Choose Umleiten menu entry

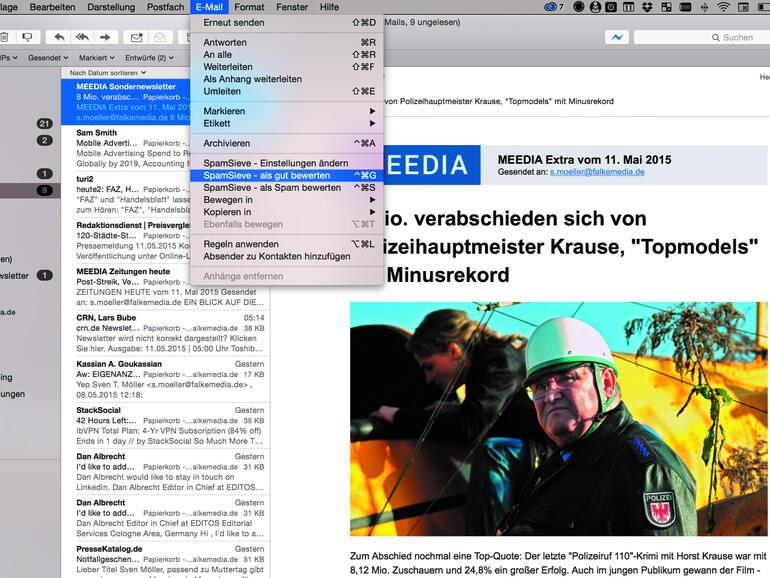pyautogui.click(x=286, y=91)
